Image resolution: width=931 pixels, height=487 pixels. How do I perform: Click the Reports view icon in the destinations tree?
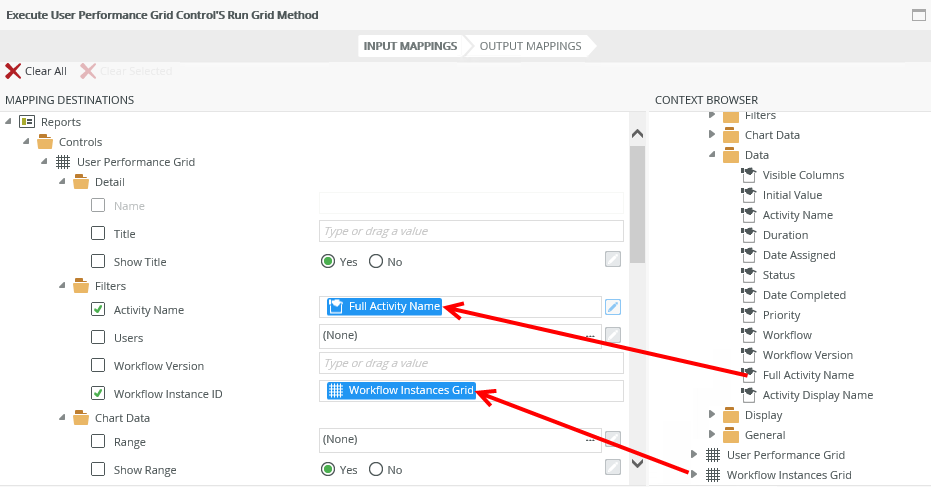coord(27,122)
